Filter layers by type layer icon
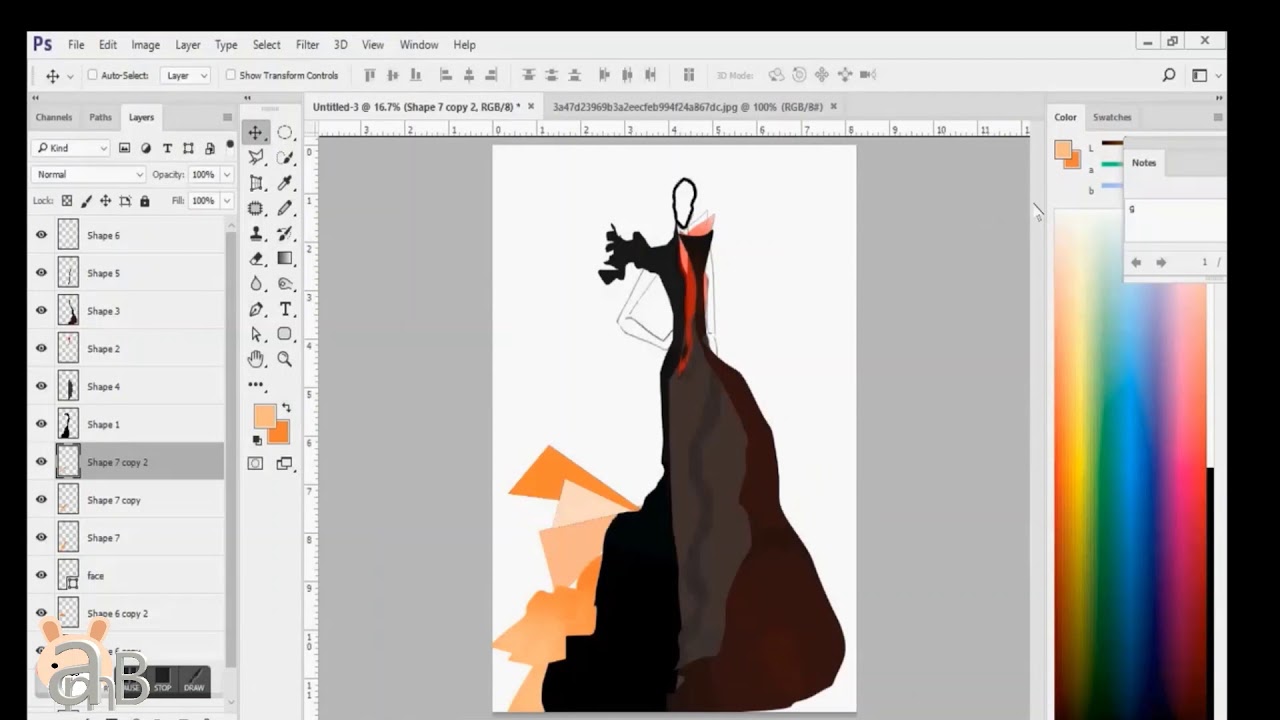The height and width of the screenshot is (720, 1280). tap(167, 148)
